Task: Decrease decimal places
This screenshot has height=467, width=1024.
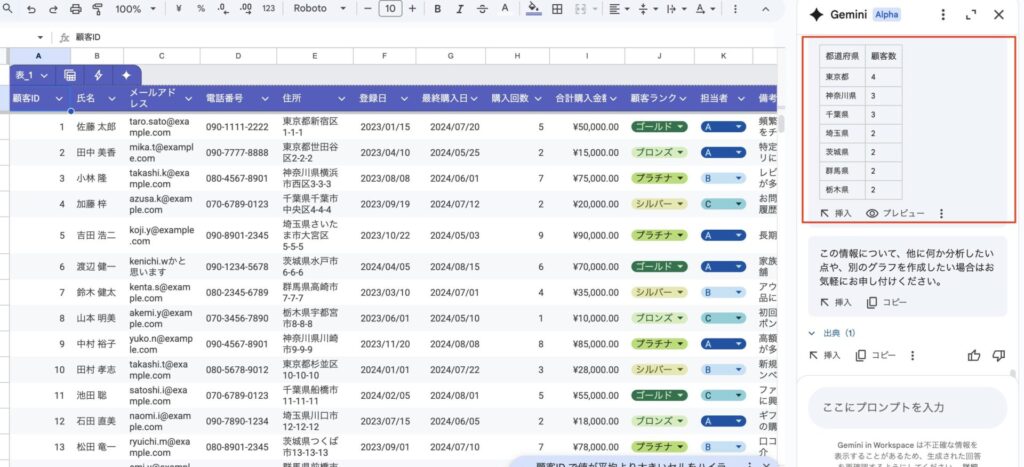Action: point(223,9)
